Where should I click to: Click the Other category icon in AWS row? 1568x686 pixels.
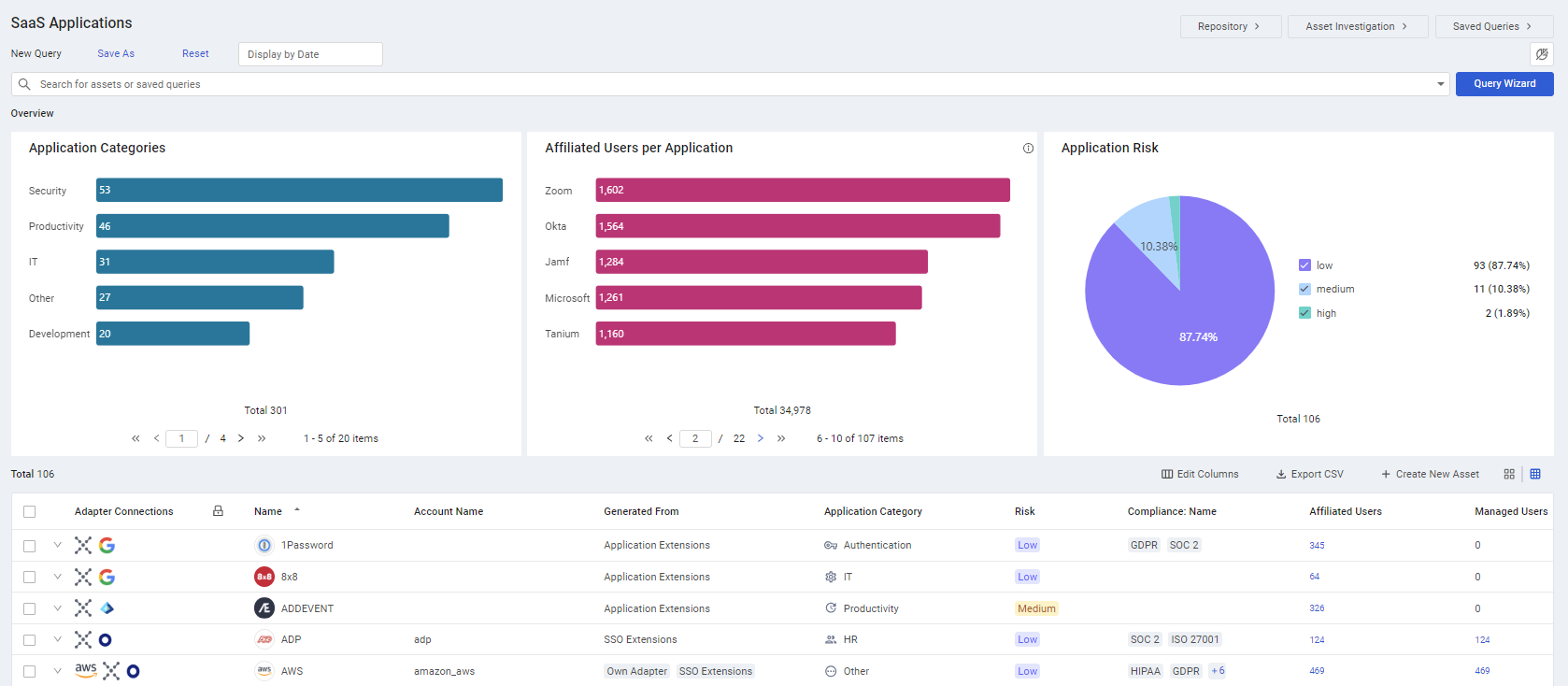pos(831,671)
